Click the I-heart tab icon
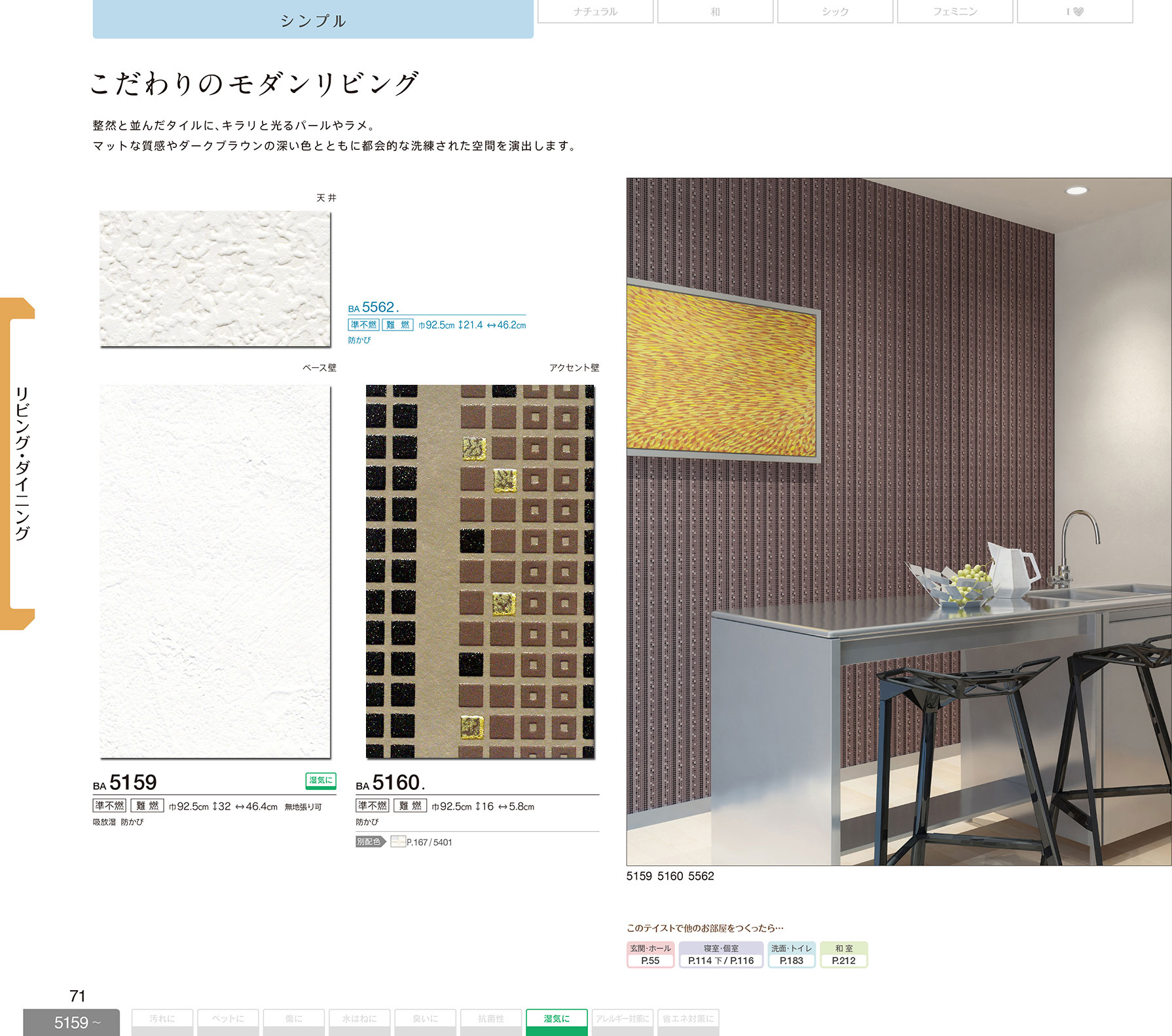 point(1074,11)
